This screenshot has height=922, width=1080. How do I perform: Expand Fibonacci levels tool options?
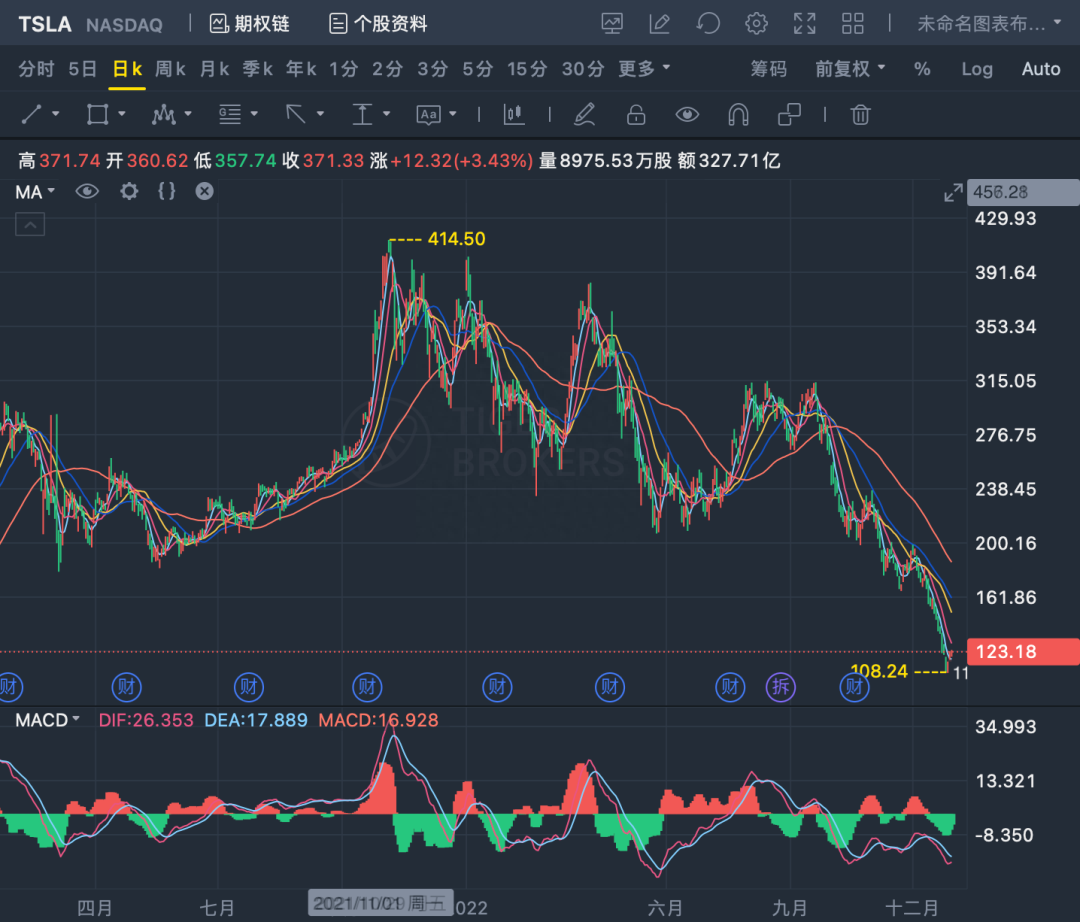[x=254, y=114]
